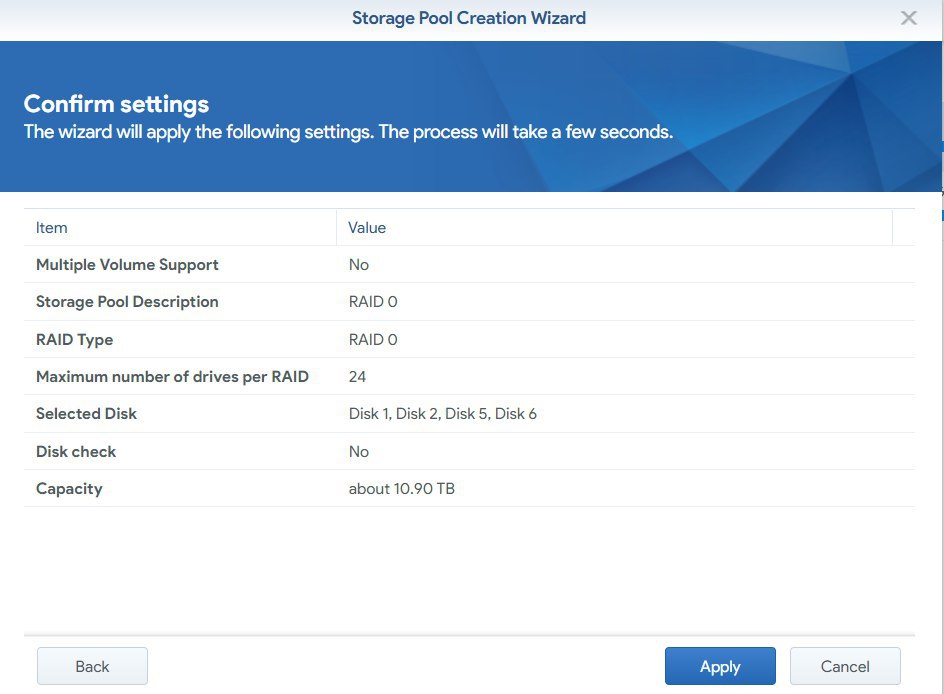
Task: Click the No value beside Disk check
Action: 359,452
